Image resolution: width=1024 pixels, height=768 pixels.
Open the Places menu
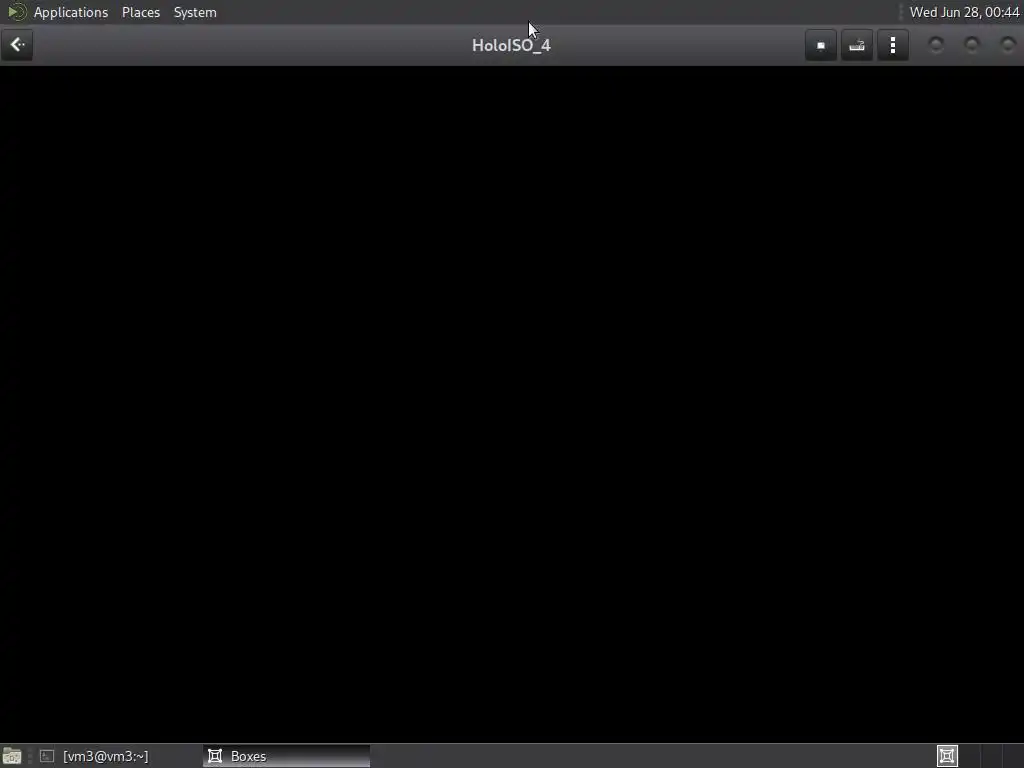point(141,12)
